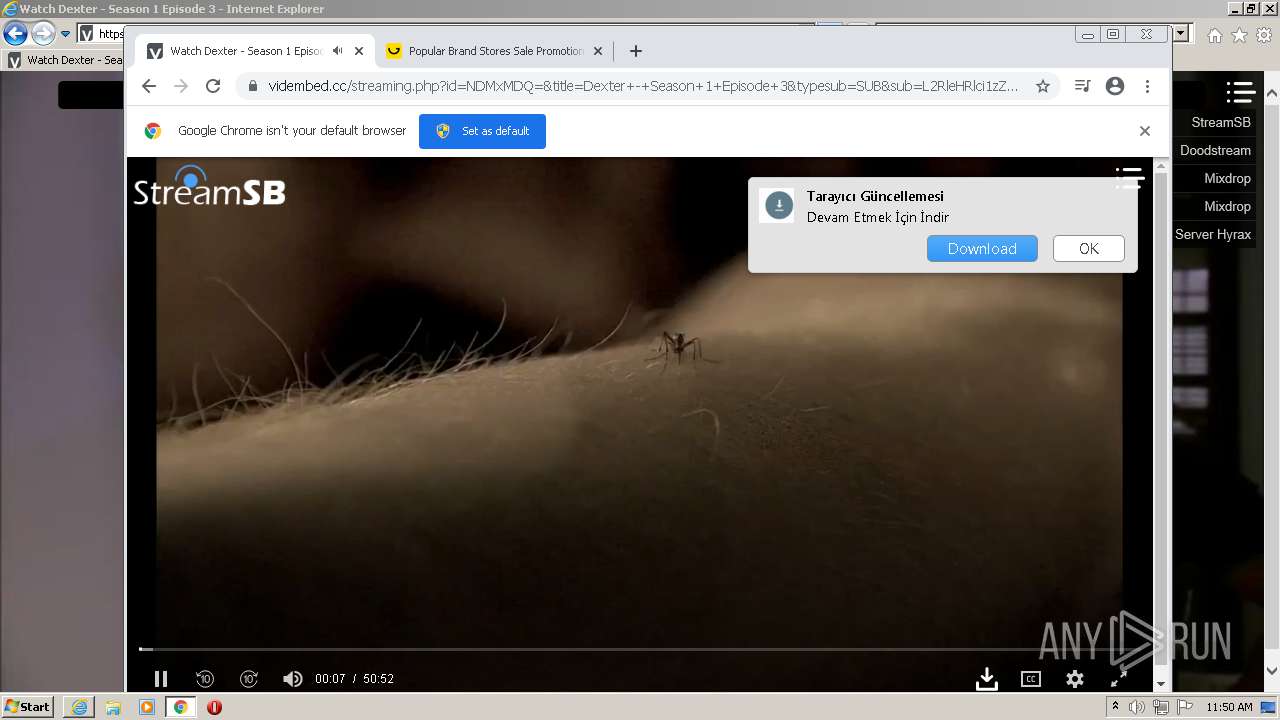Open the Windows Start menu
The width and height of the screenshot is (1280, 720).
click(x=27, y=707)
